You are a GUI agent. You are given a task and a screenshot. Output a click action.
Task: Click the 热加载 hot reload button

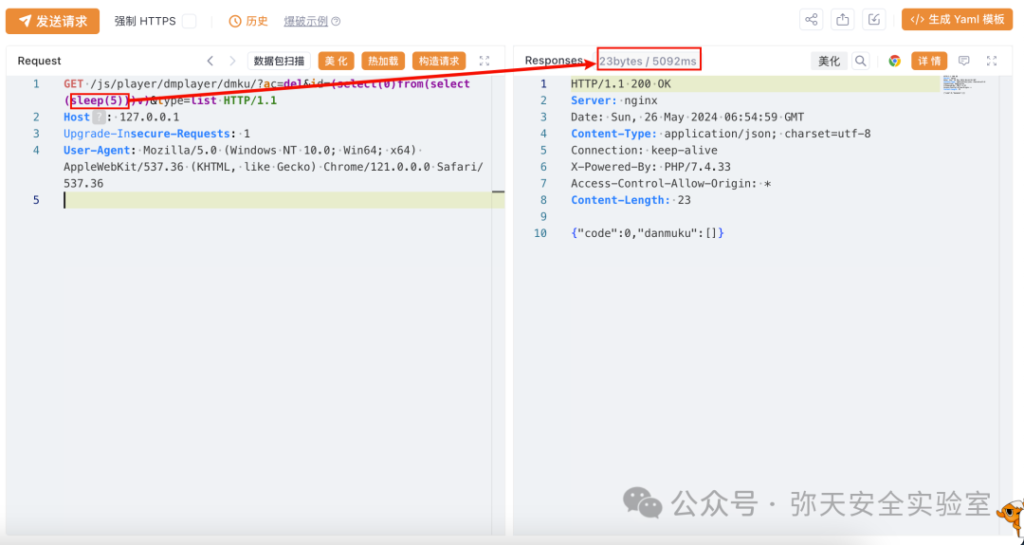tap(383, 61)
